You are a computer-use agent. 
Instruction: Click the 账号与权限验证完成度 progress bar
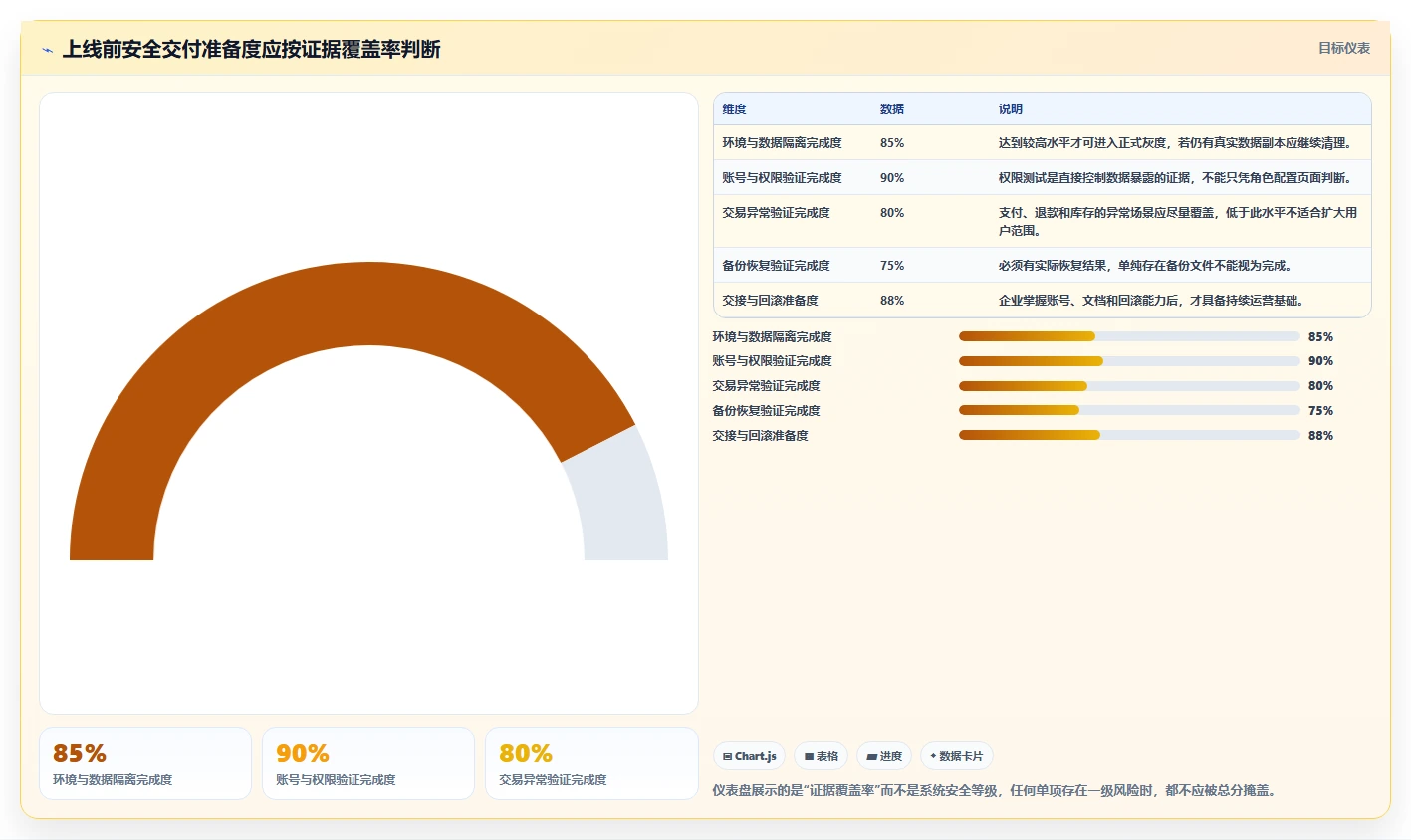(x=1129, y=361)
